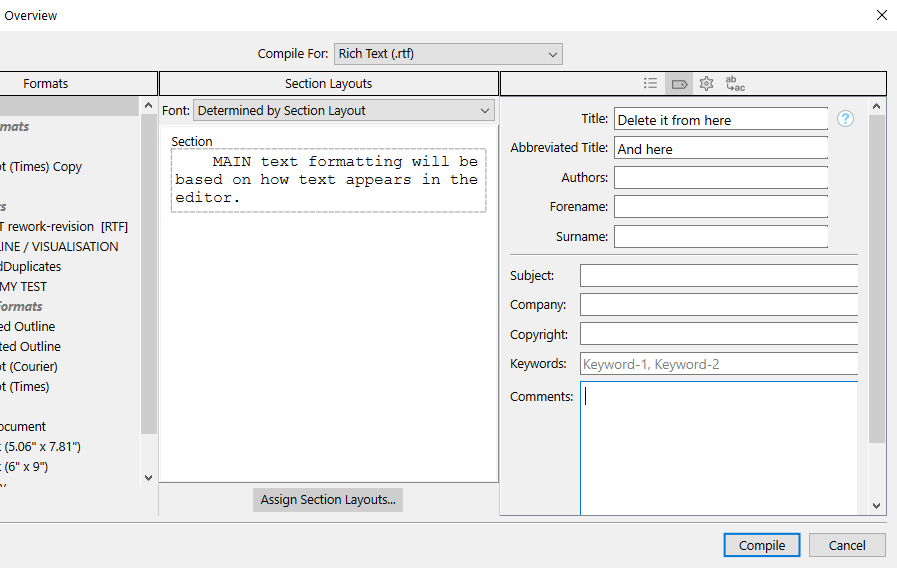Click the Section layout preview box
The height and width of the screenshot is (568, 897).
pyautogui.click(x=328, y=180)
